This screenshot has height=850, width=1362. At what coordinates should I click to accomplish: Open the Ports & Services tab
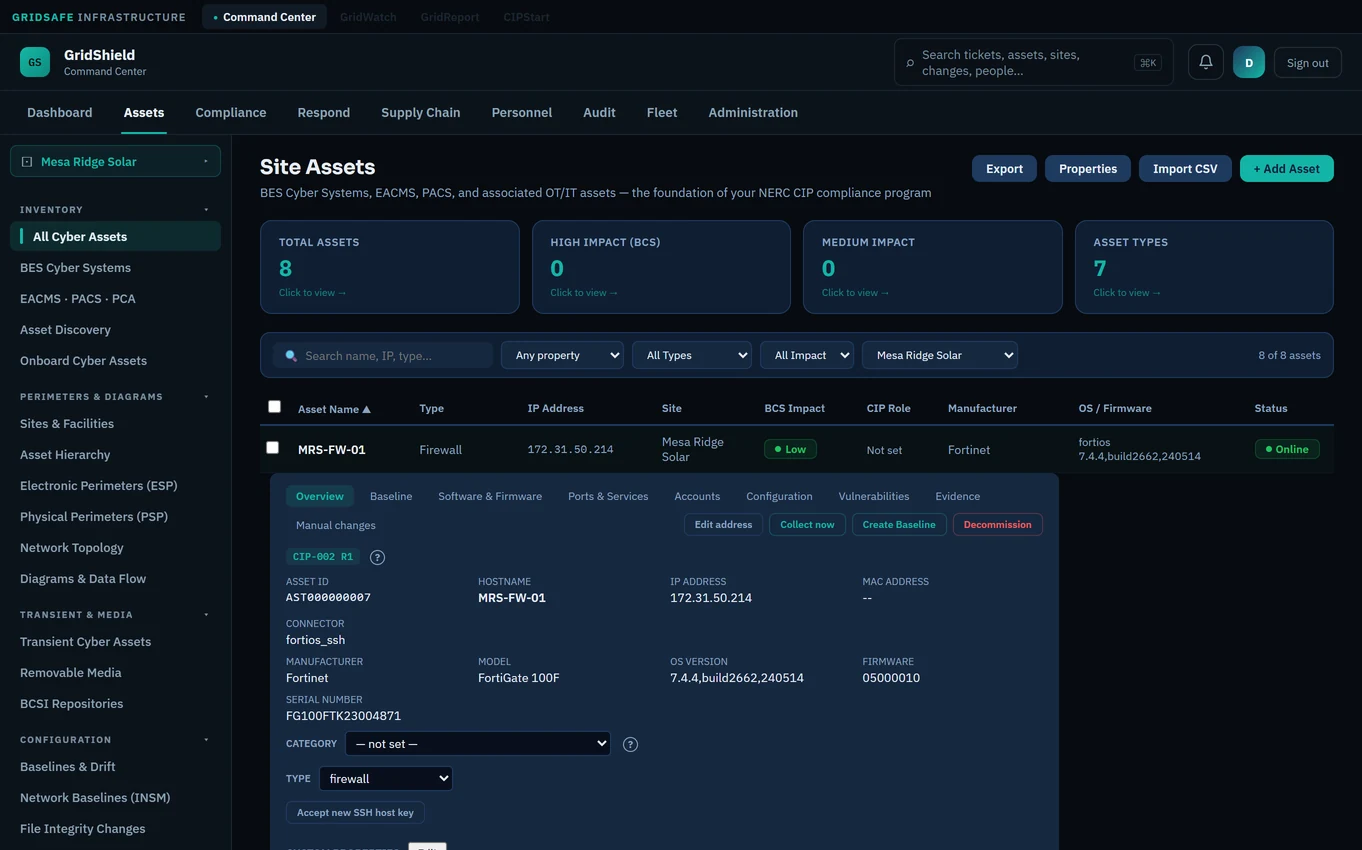pyautogui.click(x=608, y=496)
